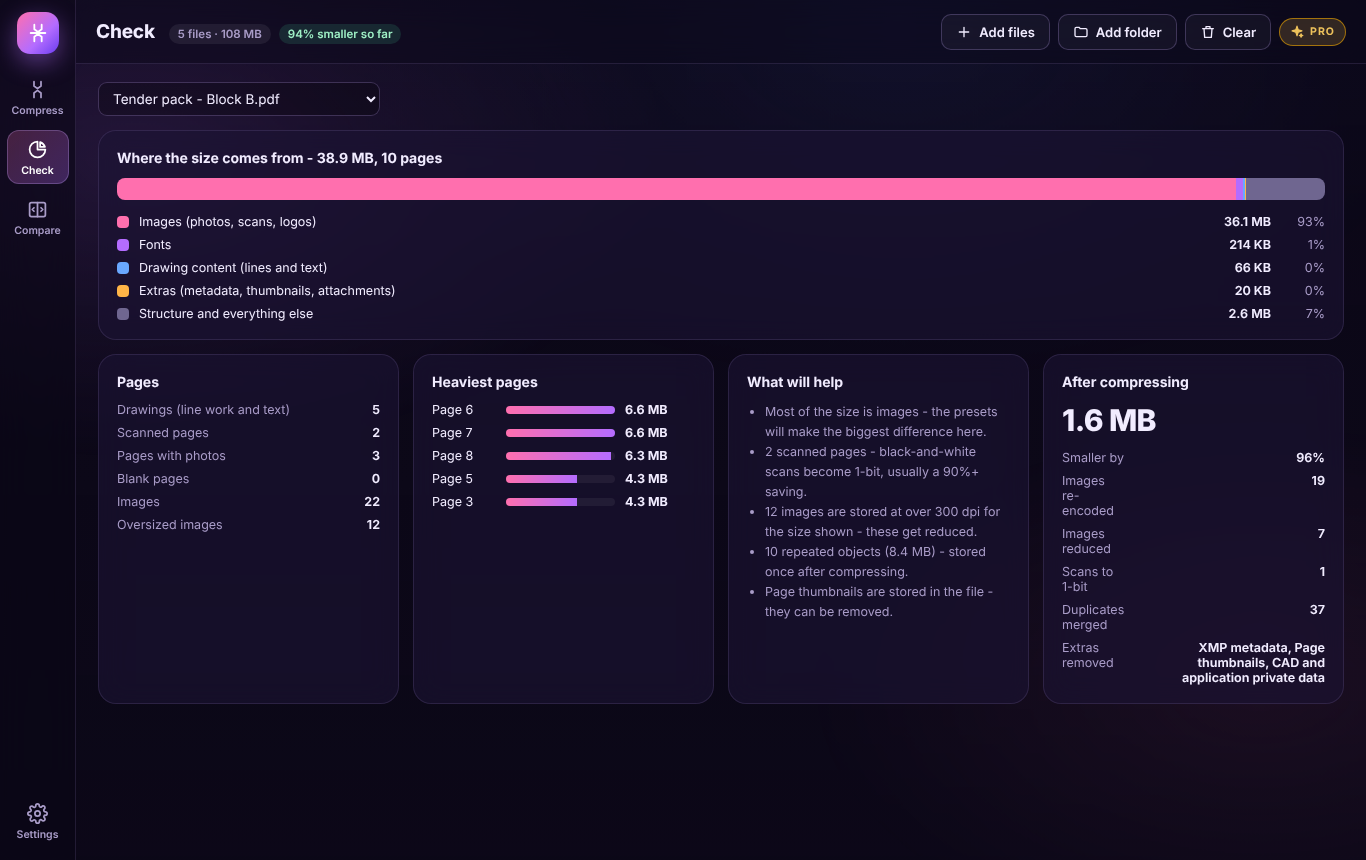1366x860 pixels.
Task: Click the size breakdown bar
Action: coord(721,189)
